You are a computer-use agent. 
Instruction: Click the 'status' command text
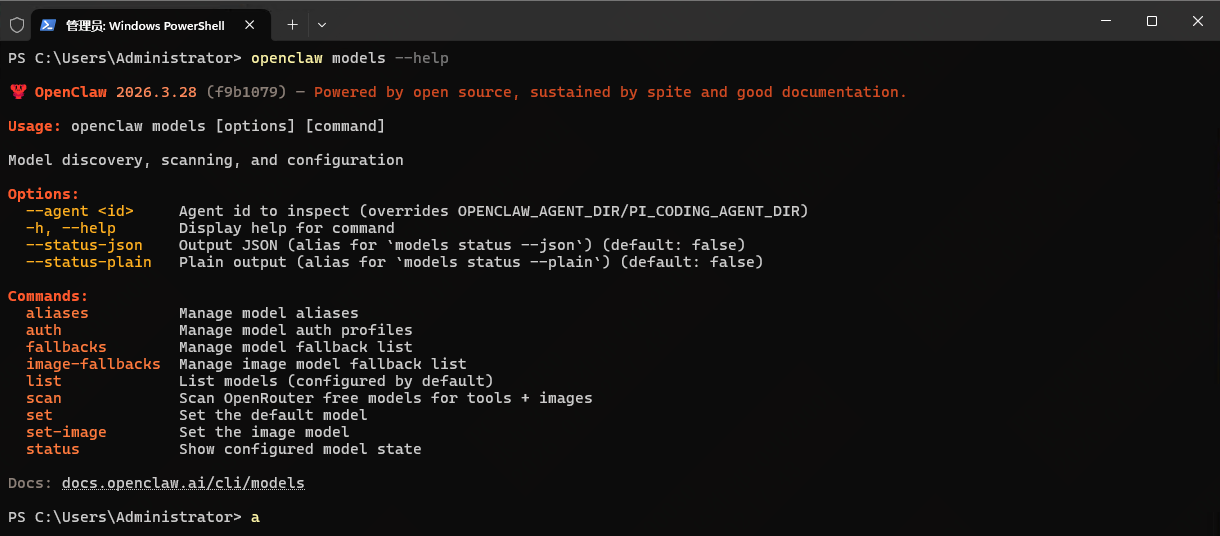coord(53,449)
